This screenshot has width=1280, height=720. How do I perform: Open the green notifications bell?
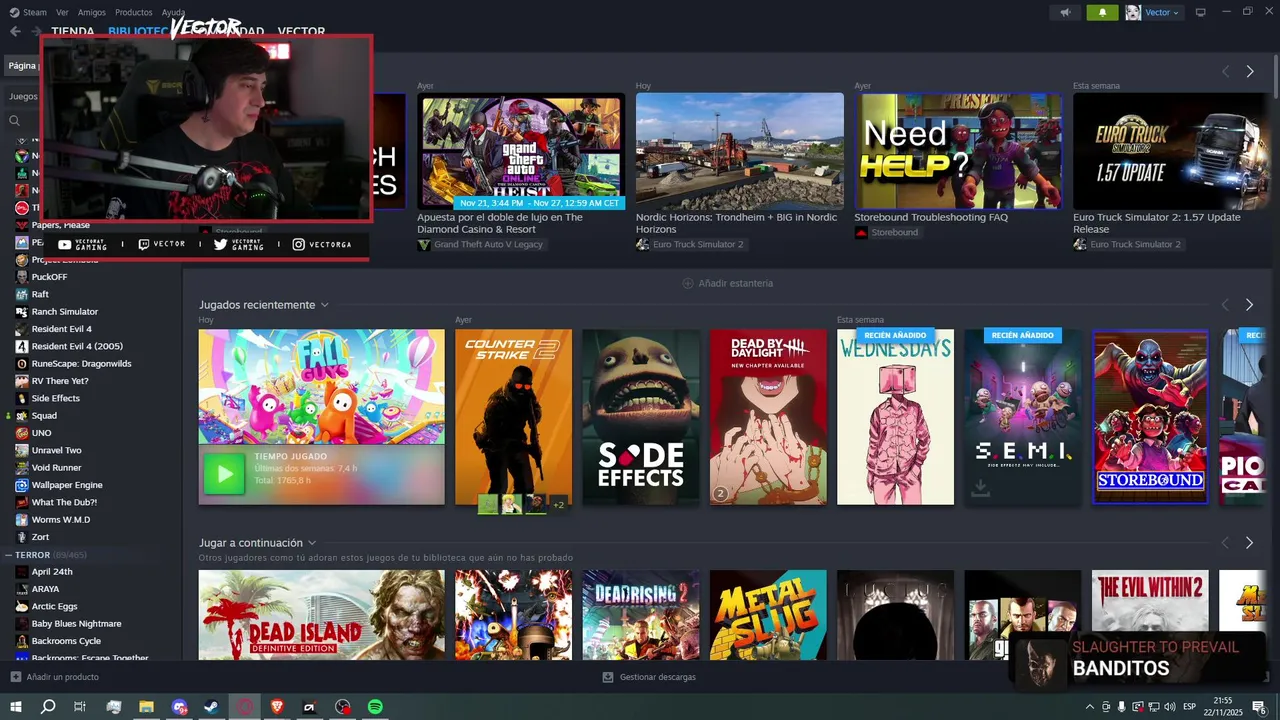coord(1103,12)
